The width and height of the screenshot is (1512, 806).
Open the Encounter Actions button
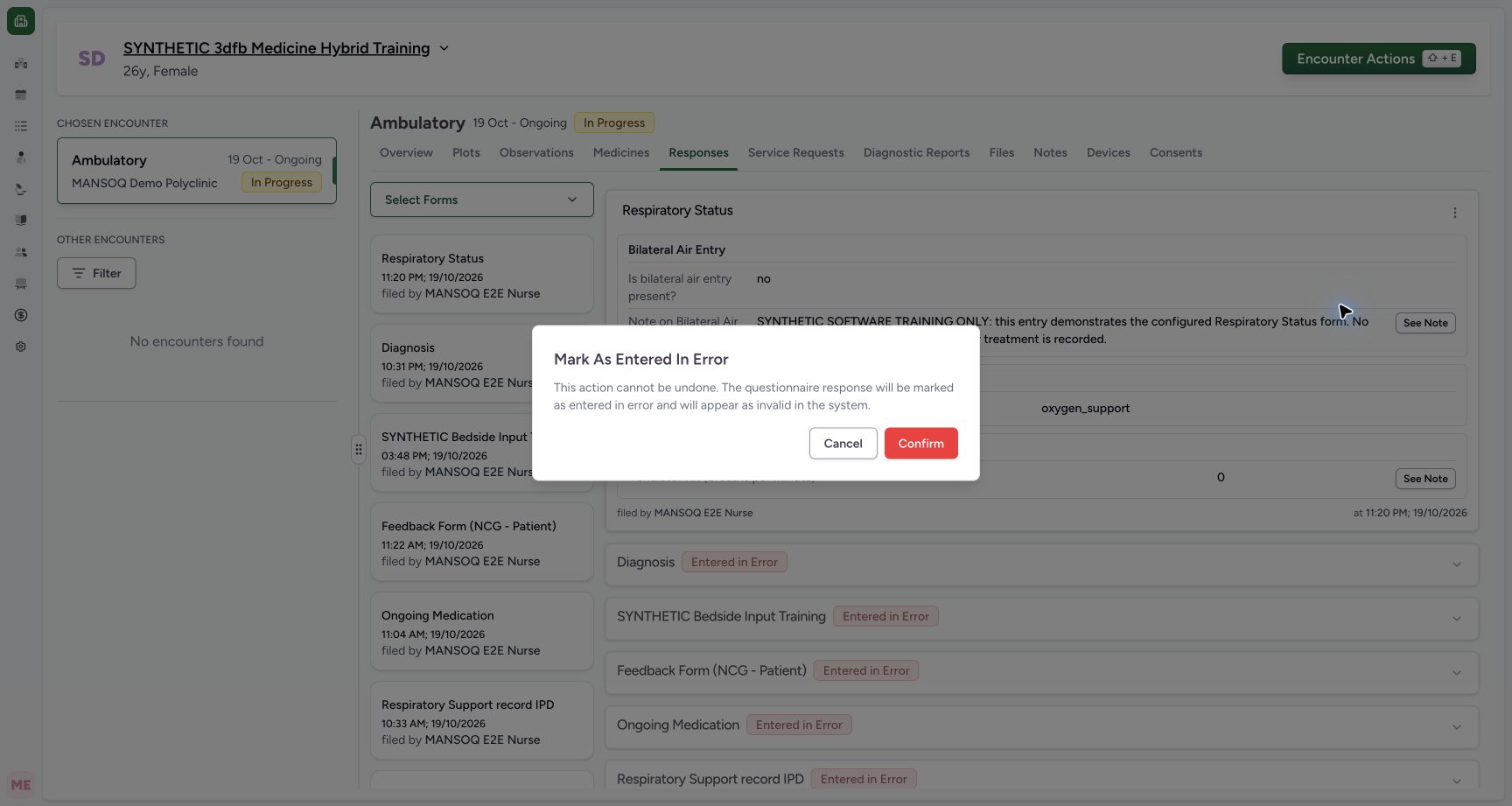(x=1378, y=59)
